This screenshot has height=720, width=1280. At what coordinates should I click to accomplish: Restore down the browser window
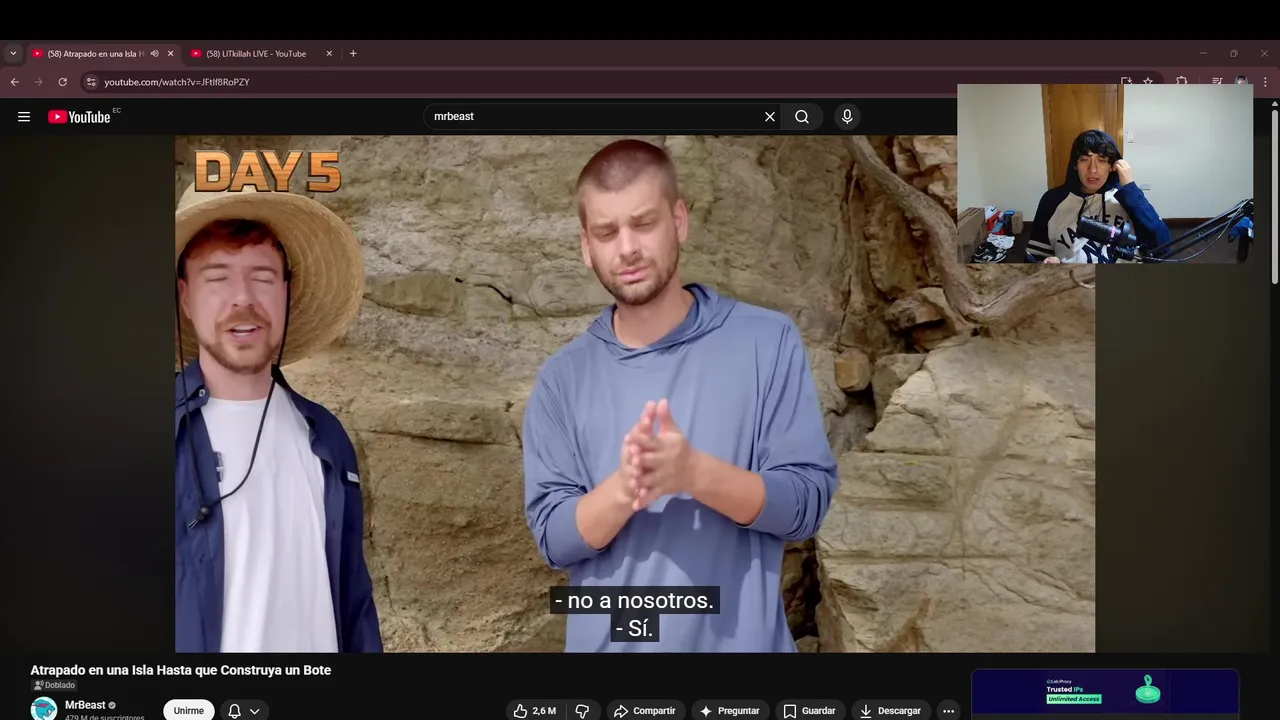(x=1234, y=54)
